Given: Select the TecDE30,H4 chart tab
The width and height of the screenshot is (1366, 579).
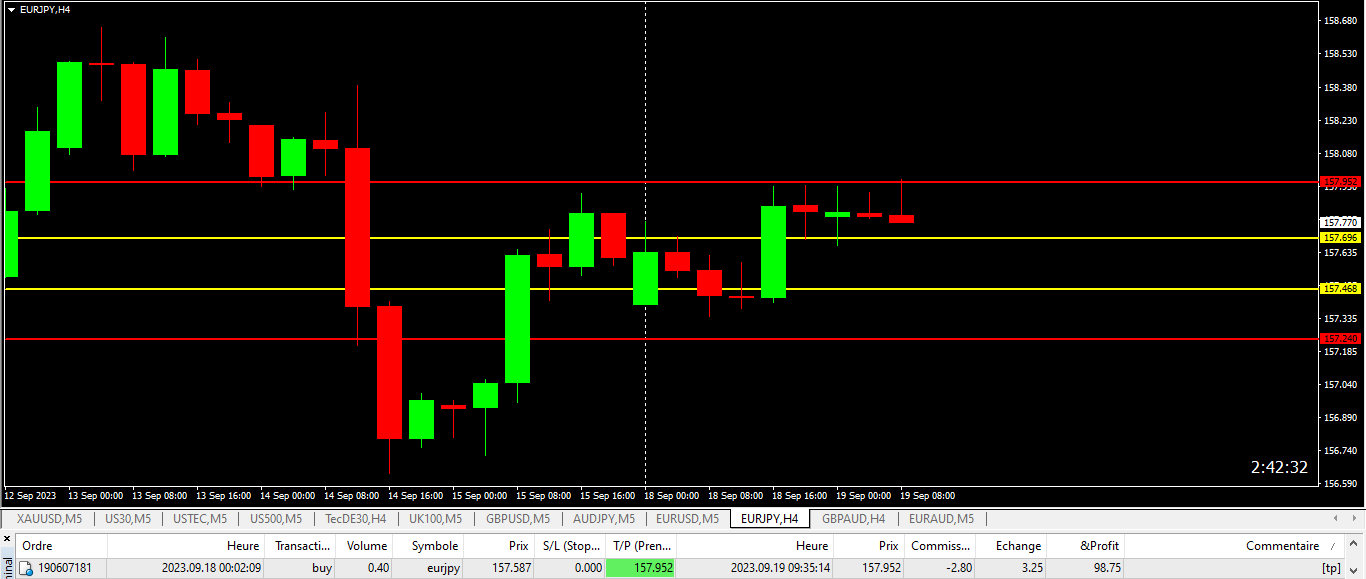Looking at the screenshot, I should (x=356, y=519).
